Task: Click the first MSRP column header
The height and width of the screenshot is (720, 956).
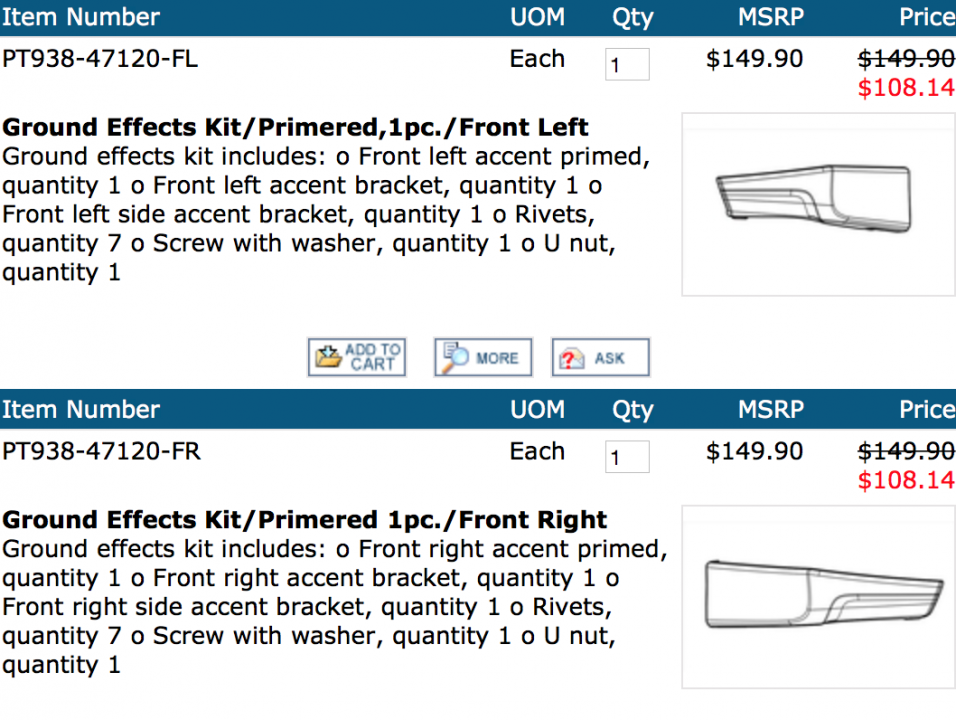Action: coord(771,17)
